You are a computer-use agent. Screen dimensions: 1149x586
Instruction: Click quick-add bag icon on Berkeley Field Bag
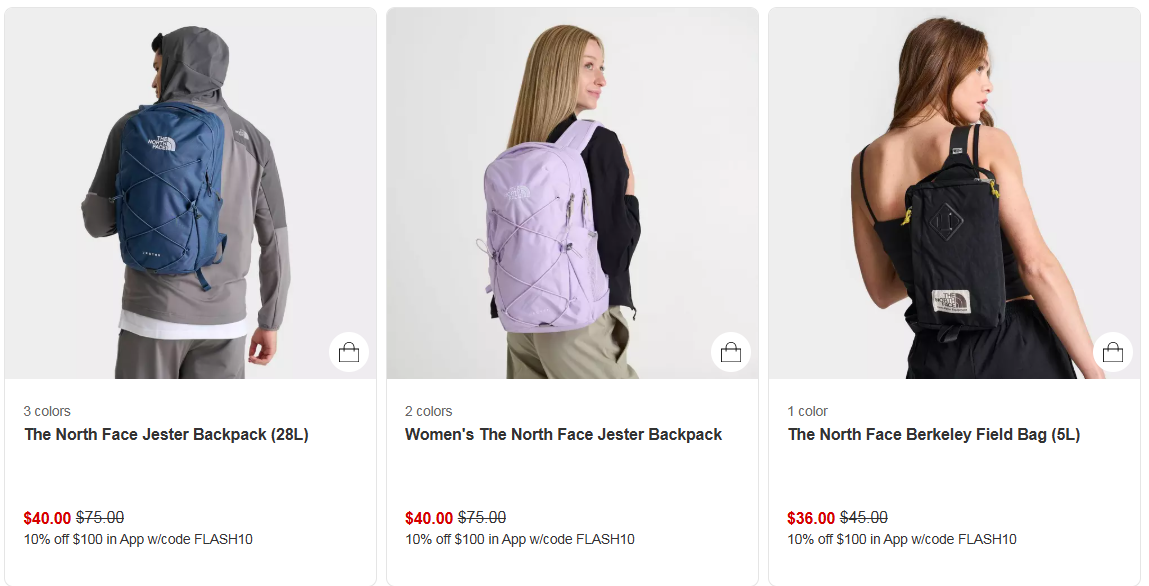pos(1113,352)
